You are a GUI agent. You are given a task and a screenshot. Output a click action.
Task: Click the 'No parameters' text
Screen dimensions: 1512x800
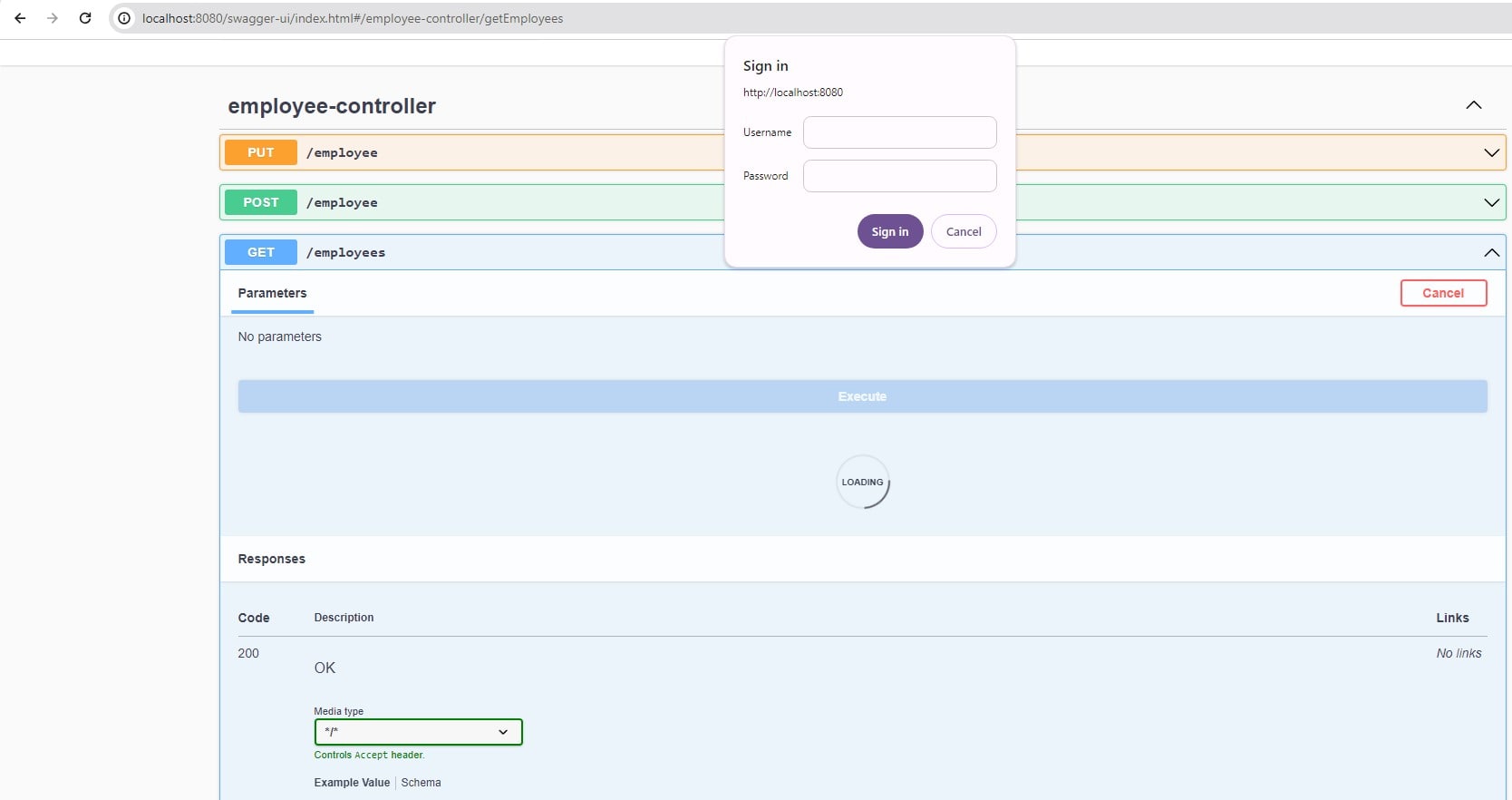click(279, 337)
